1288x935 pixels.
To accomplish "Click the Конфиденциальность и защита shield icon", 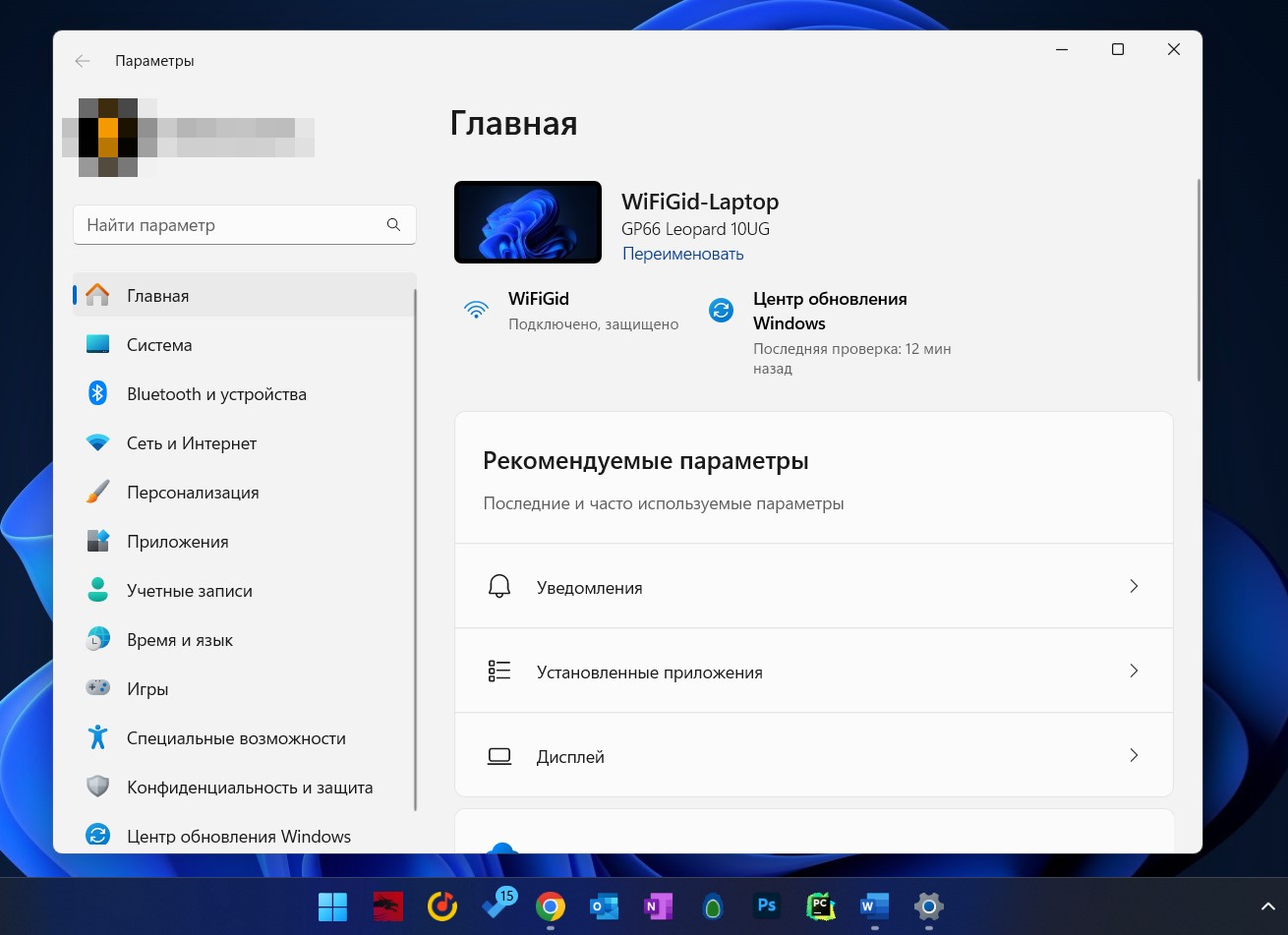I will (x=97, y=787).
